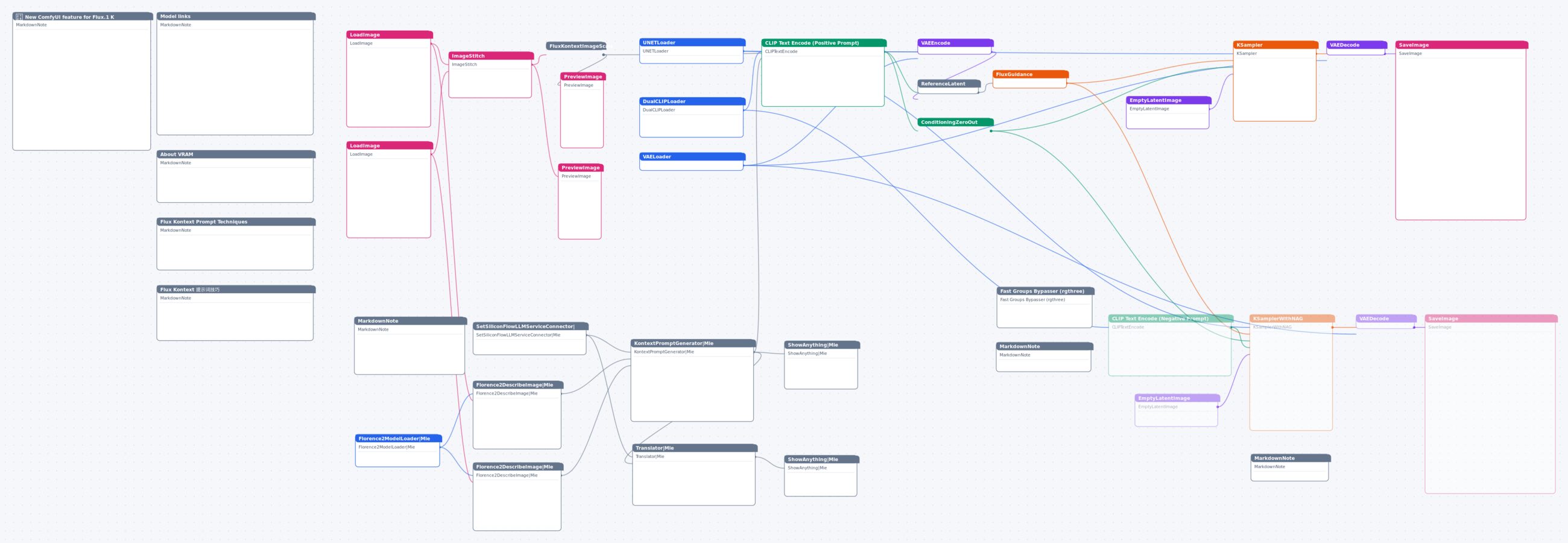Image resolution: width=1568 pixels, height=543 pixels.
Task: Select the Translator|Mie node title bar
Action: click(x=695, y=448)
